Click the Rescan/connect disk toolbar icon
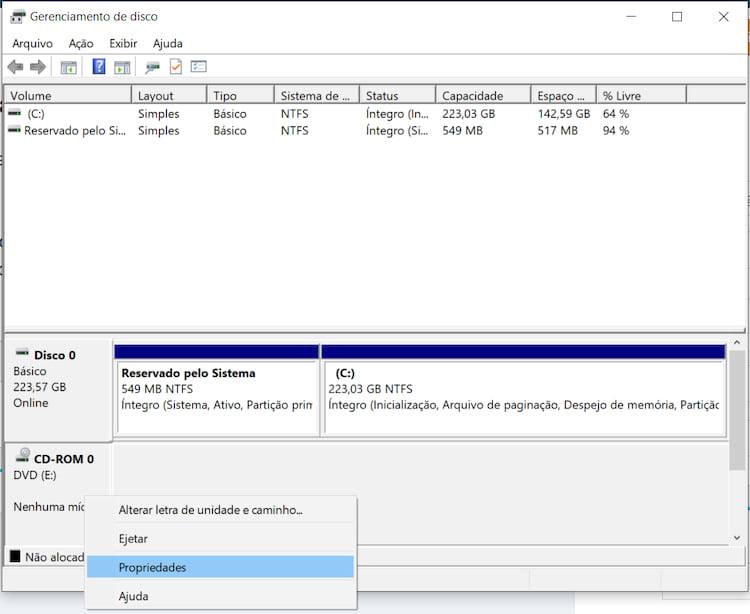The height and width of the screenshot is (614, 750). point(152,67)
